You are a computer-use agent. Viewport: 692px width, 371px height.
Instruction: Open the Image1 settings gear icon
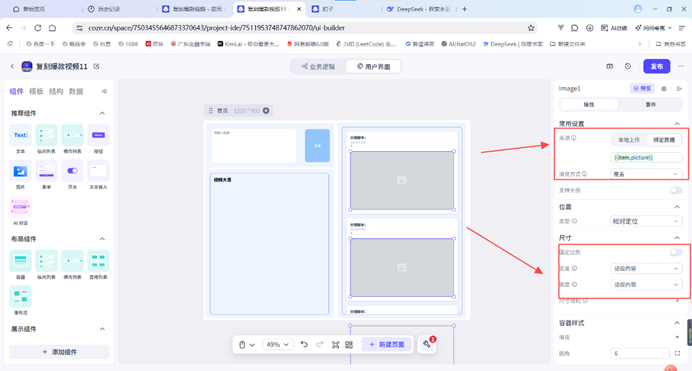tap(664, 89)
